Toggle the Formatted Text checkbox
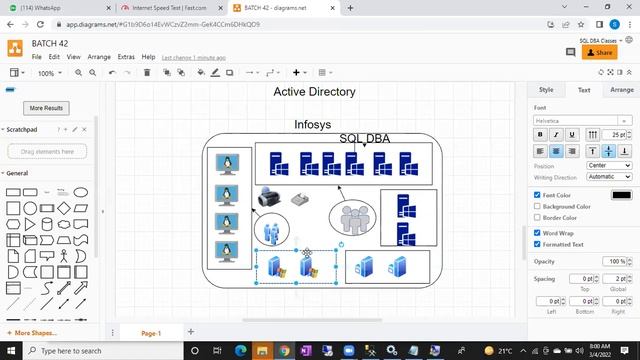Image resolution: width=640 pixels, height=360 pixels. 537,244
